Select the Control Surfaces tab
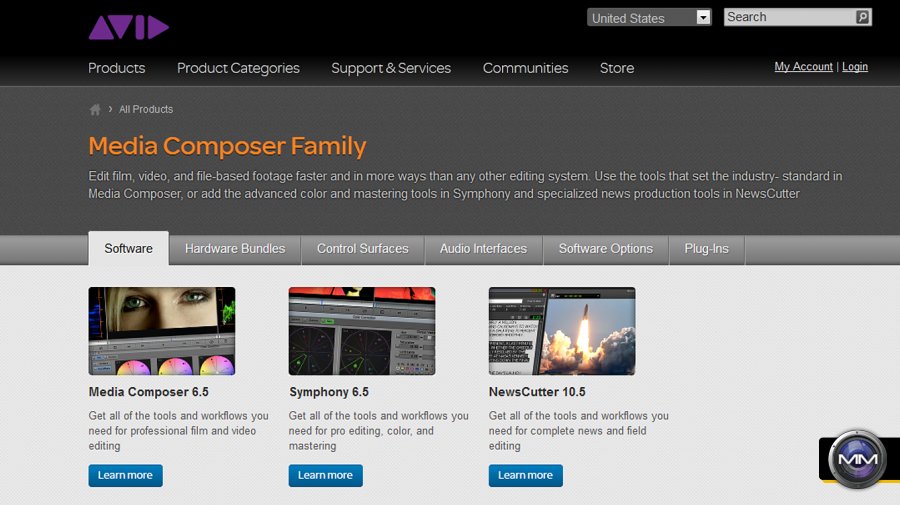The image size is (900, 505). pos(362,249)
